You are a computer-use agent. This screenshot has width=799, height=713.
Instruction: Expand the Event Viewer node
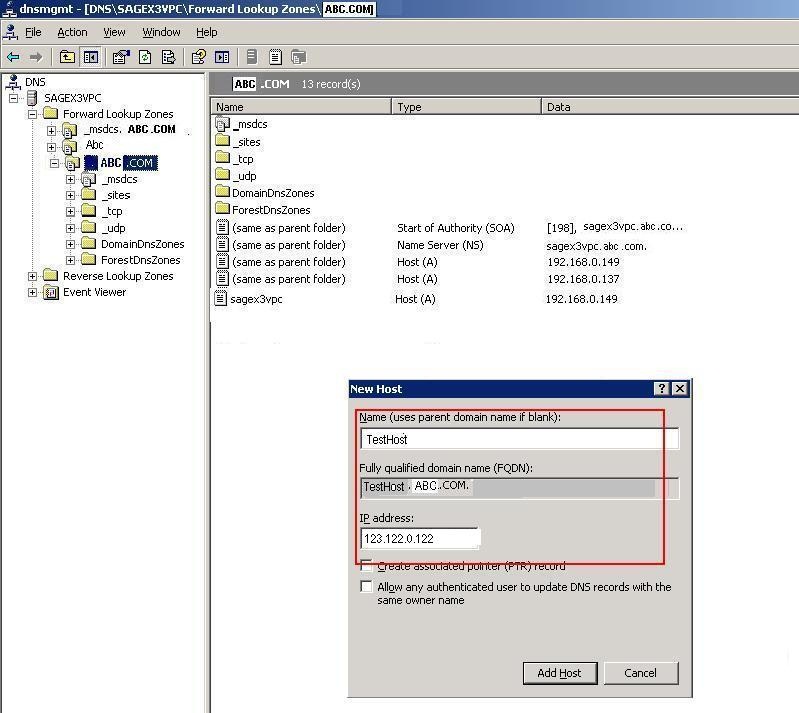(x=33, y=293)
